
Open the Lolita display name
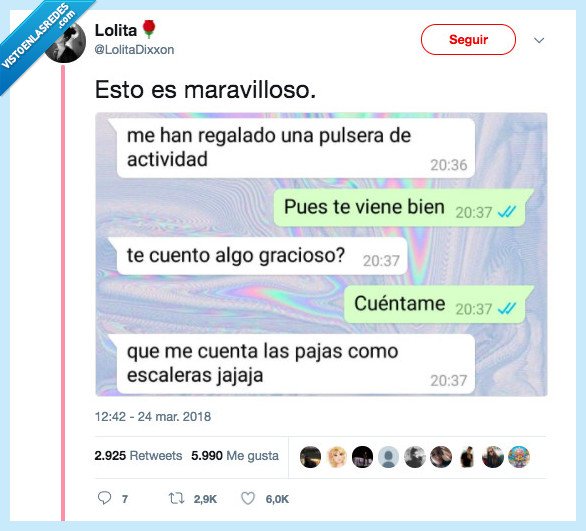click(x=116, y=30)
